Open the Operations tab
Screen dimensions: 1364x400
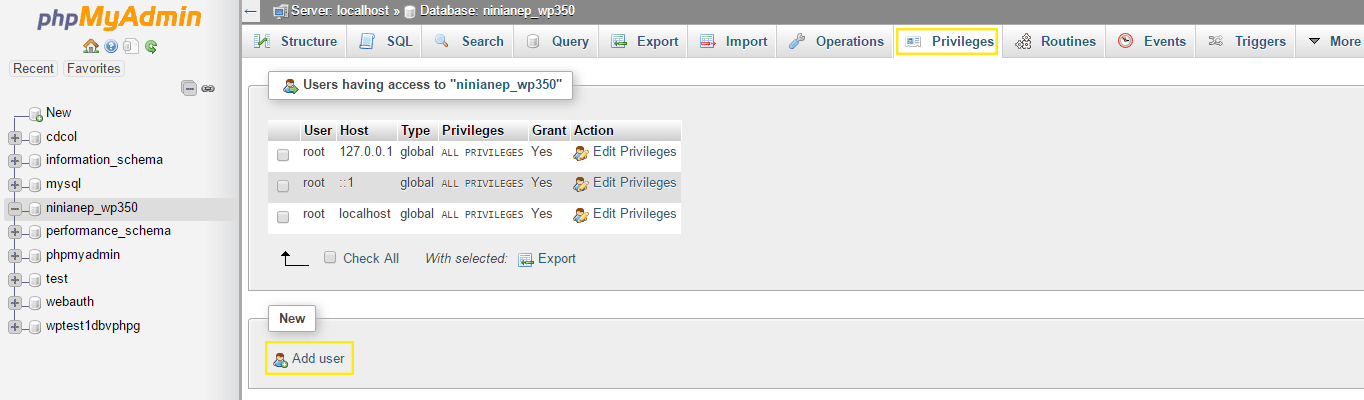(836, 41)
